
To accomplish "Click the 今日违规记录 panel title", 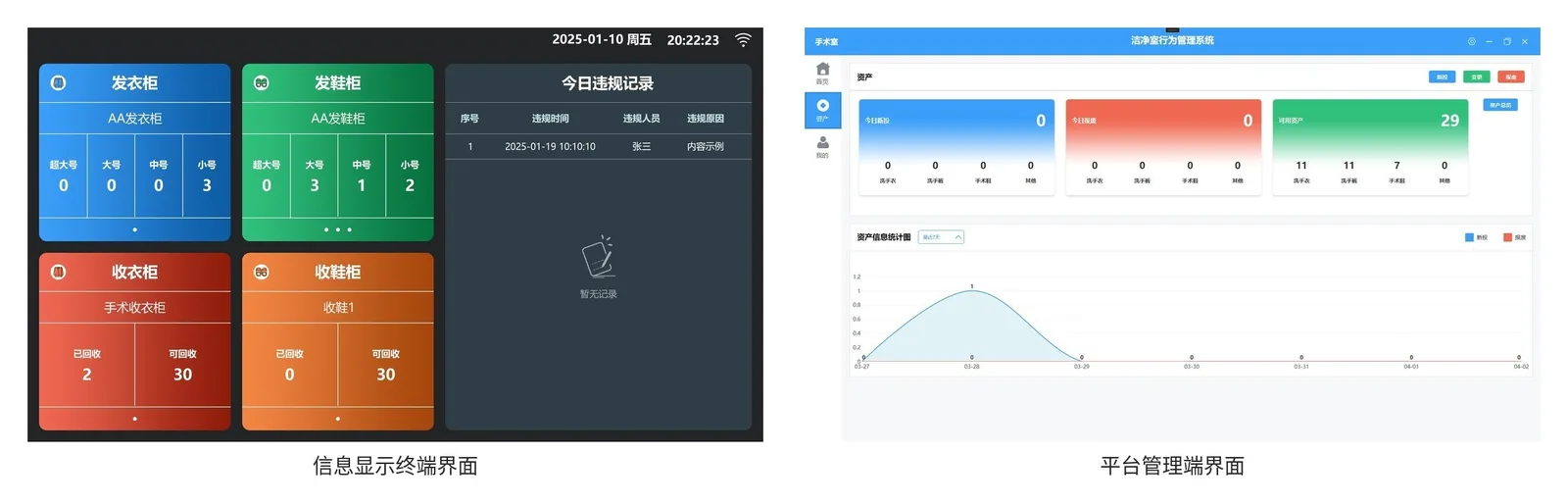I will pyautogui.click(x=607, y=83).
